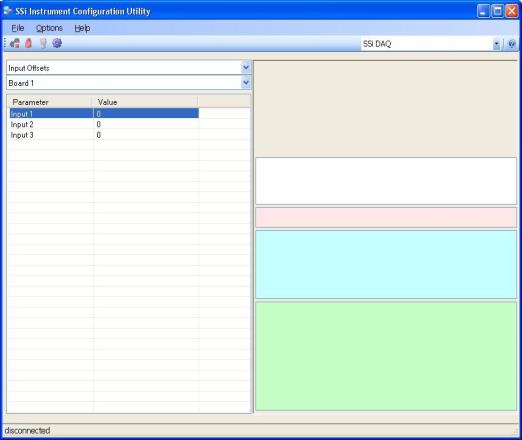522x440 pixels.
Task: Open the Options menu
Action: [x=49, y=28]
